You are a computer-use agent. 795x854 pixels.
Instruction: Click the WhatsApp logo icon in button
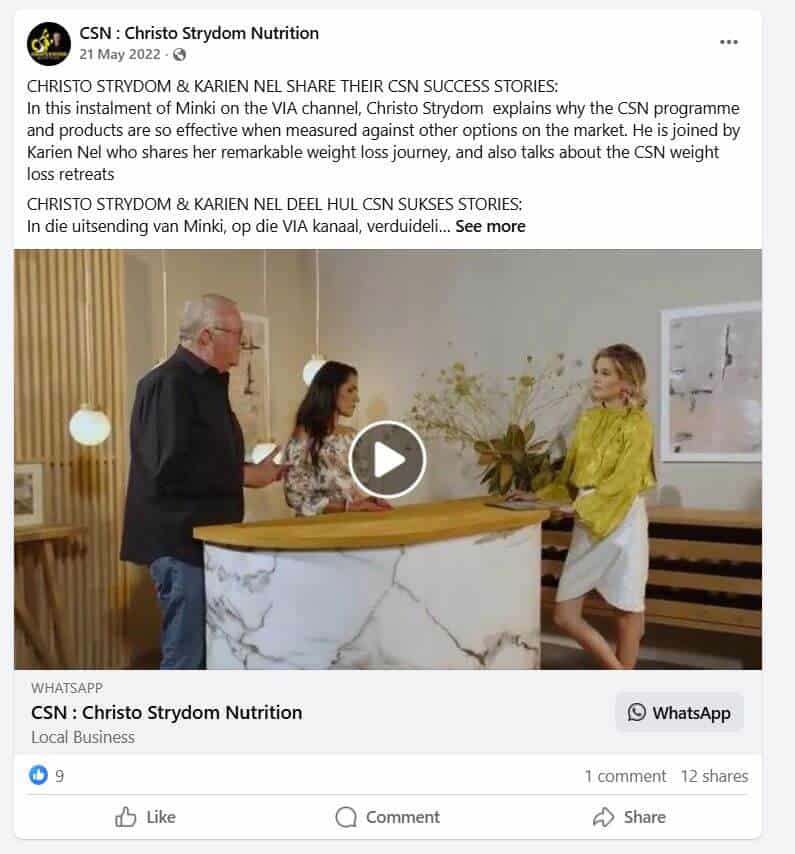click(637, 712)
